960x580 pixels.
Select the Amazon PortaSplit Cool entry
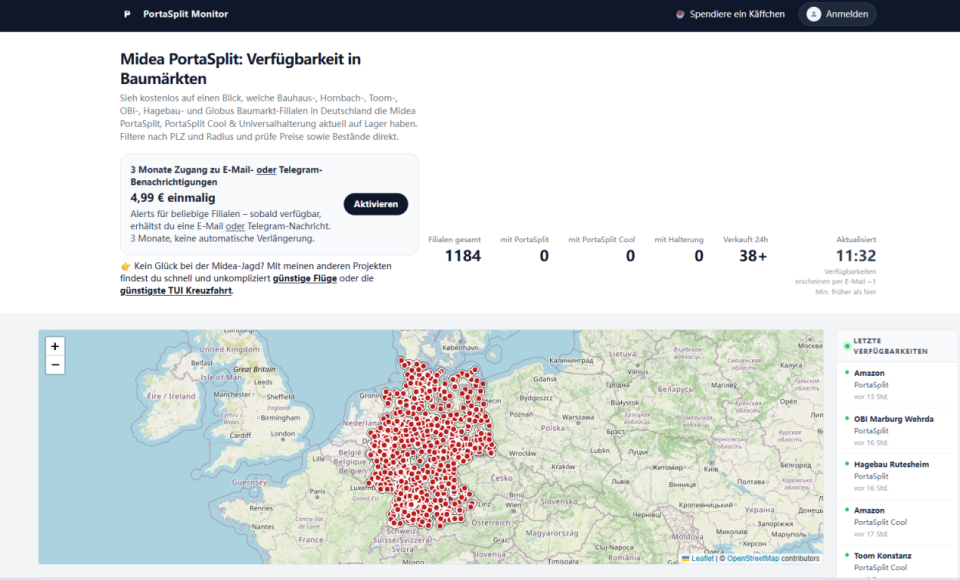coord(896,522)
